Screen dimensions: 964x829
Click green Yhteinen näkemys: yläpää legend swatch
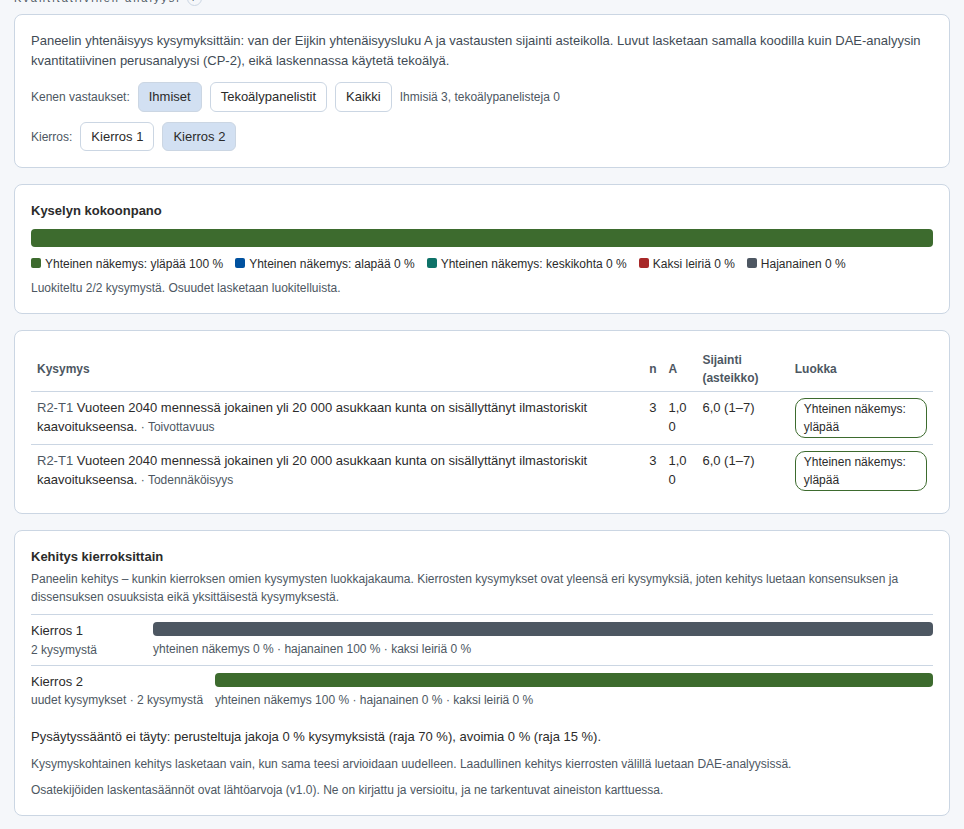[36, 263]
